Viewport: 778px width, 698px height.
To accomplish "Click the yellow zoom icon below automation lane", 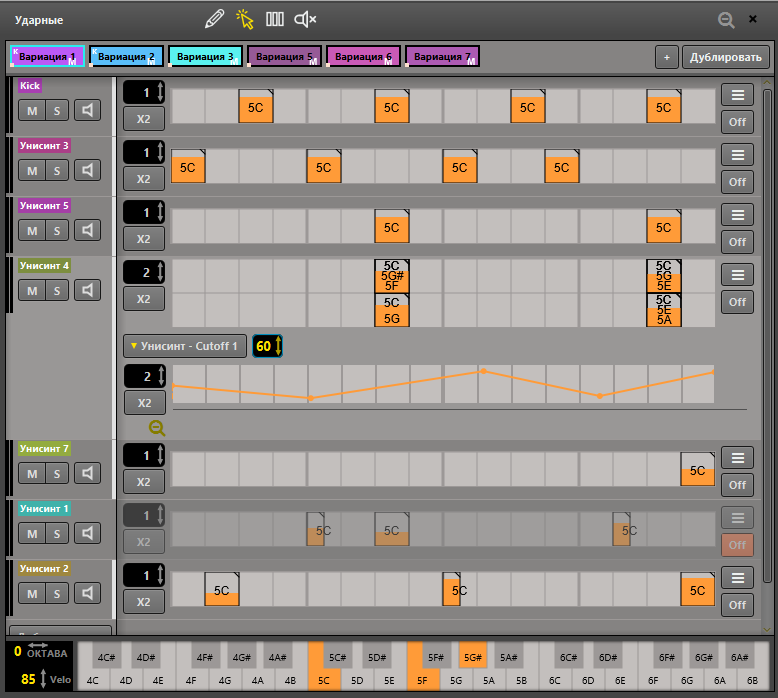I will (x=157, y=428).
